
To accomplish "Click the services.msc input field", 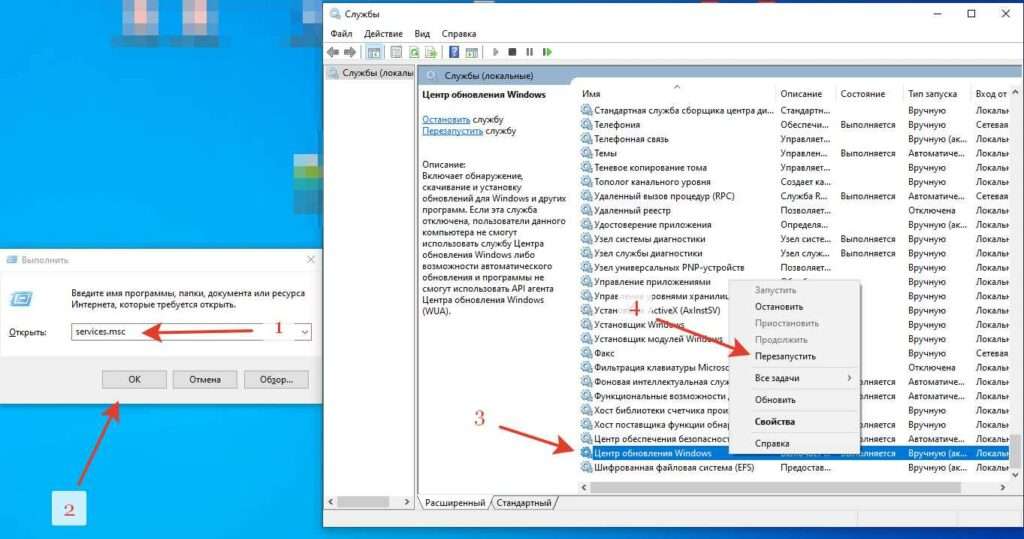I will tap(184, 332).
